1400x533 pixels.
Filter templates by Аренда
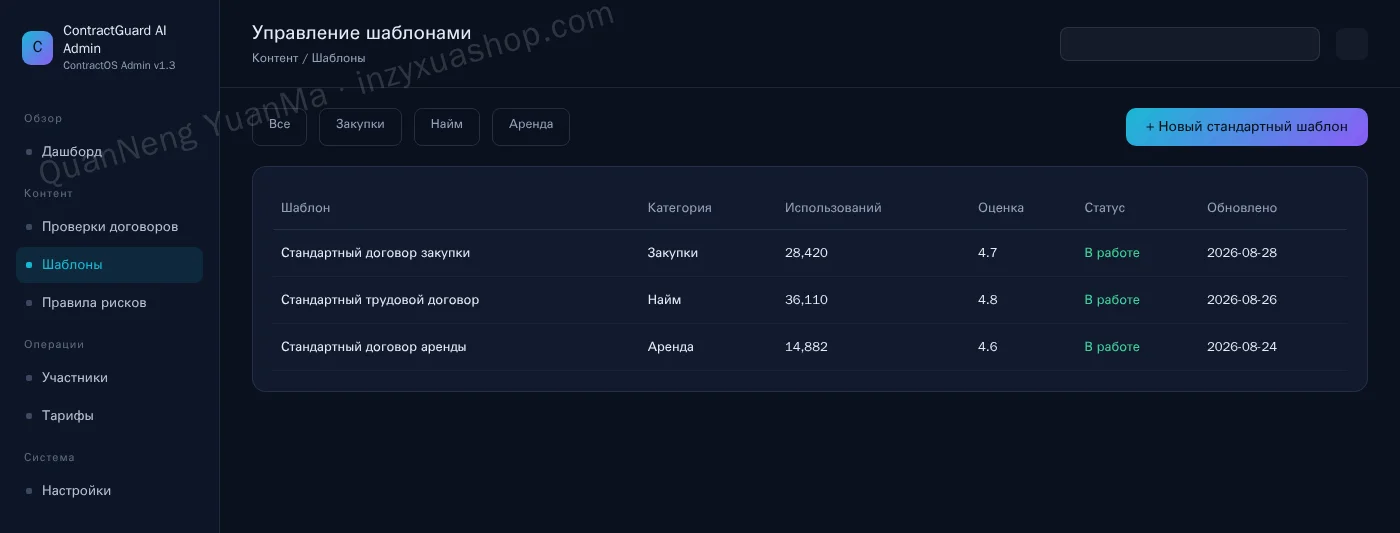click(531, 127)
